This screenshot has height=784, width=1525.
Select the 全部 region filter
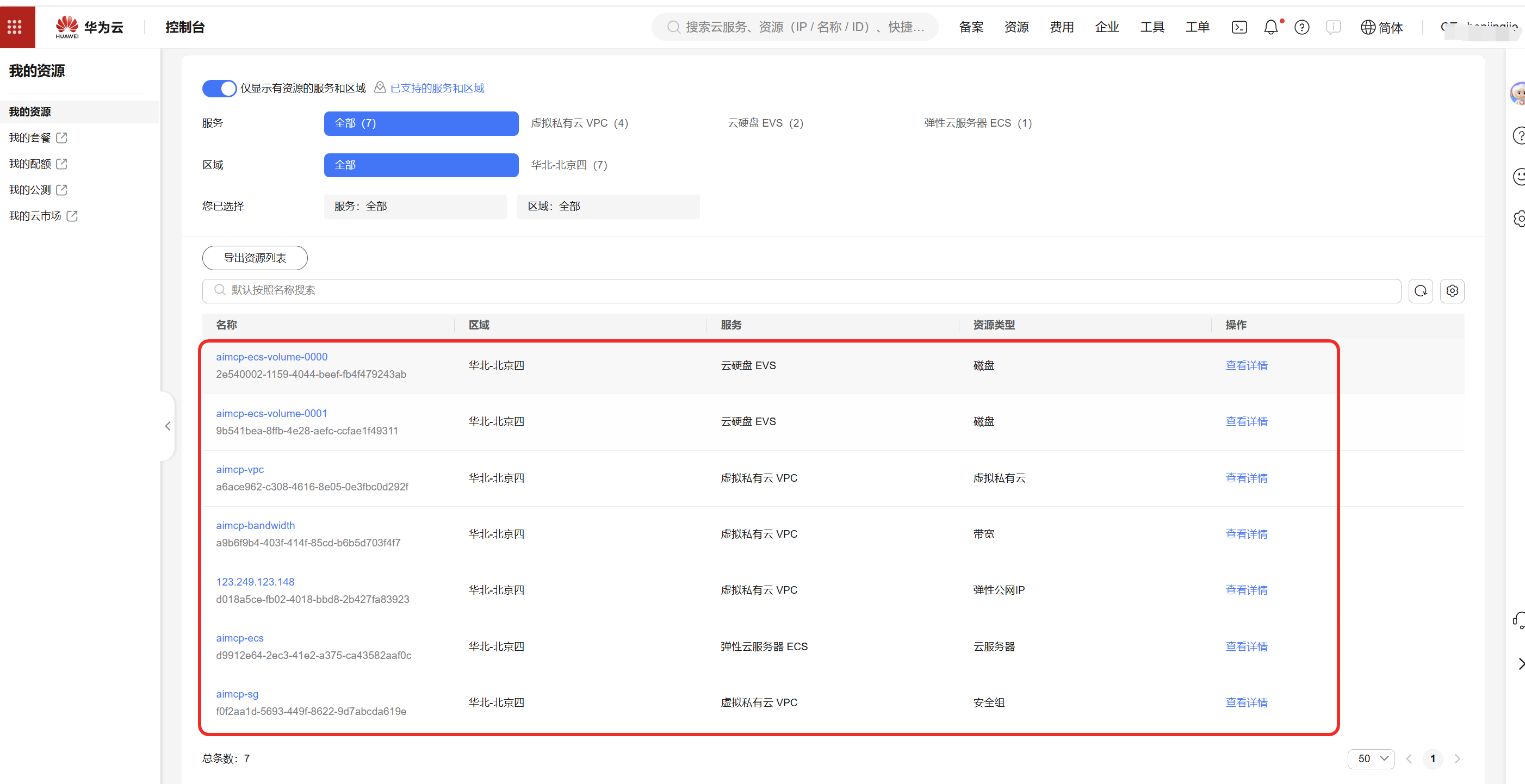point(421,165)
